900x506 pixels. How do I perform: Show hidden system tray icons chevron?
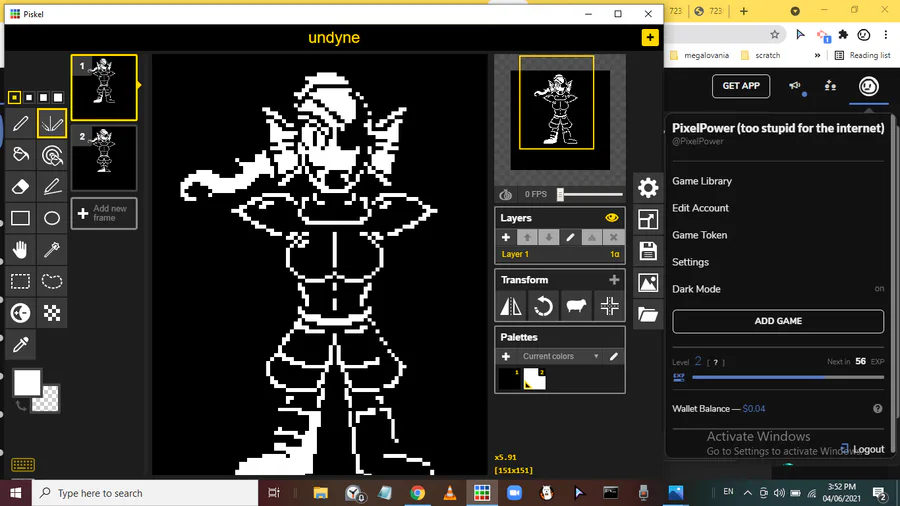click(747, 492)
